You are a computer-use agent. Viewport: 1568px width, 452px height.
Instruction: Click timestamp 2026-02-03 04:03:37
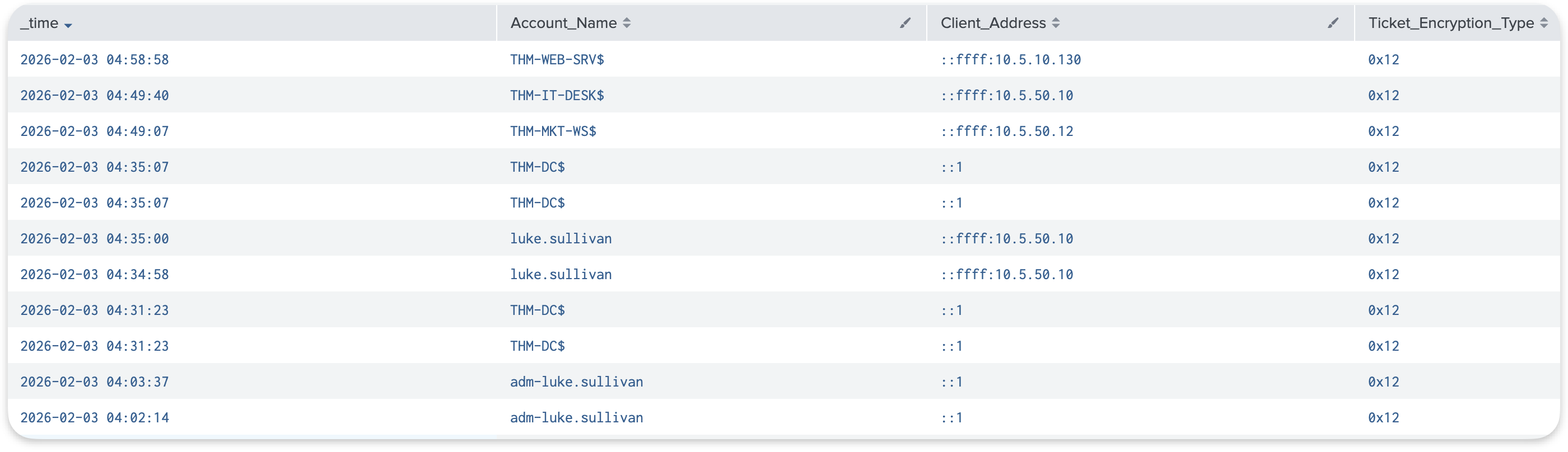click(94, 382)
